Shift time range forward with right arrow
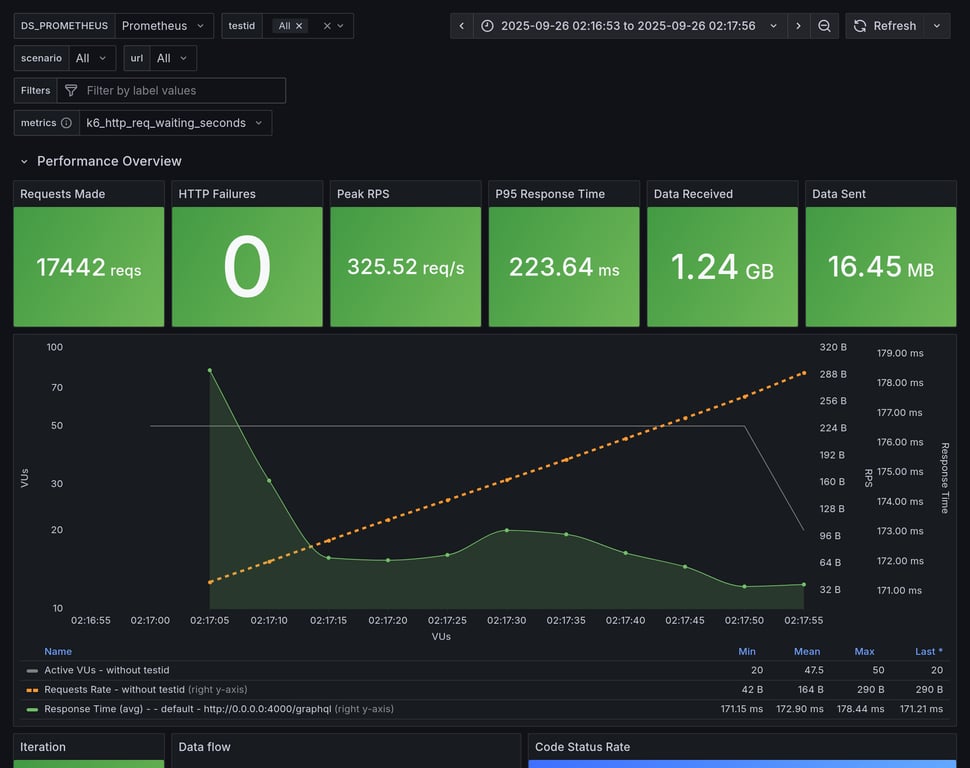This screenshot has width=970, height=768. 798,26
